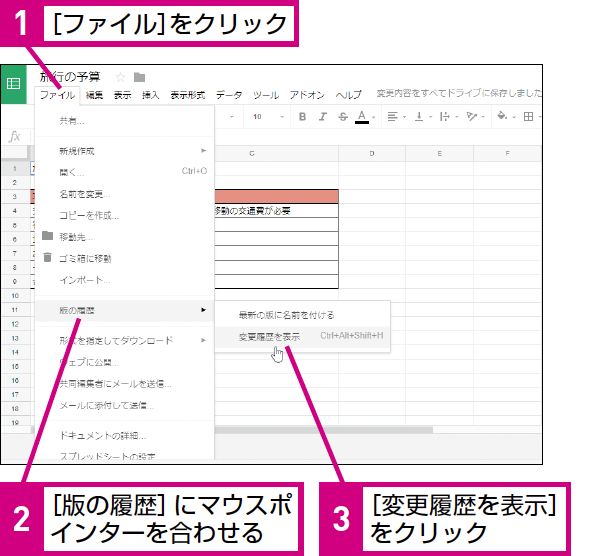Select スプレッドシートの設定 menu item
Image resolution: width=600 pixels, height=556 pixels.
[124, 455]
